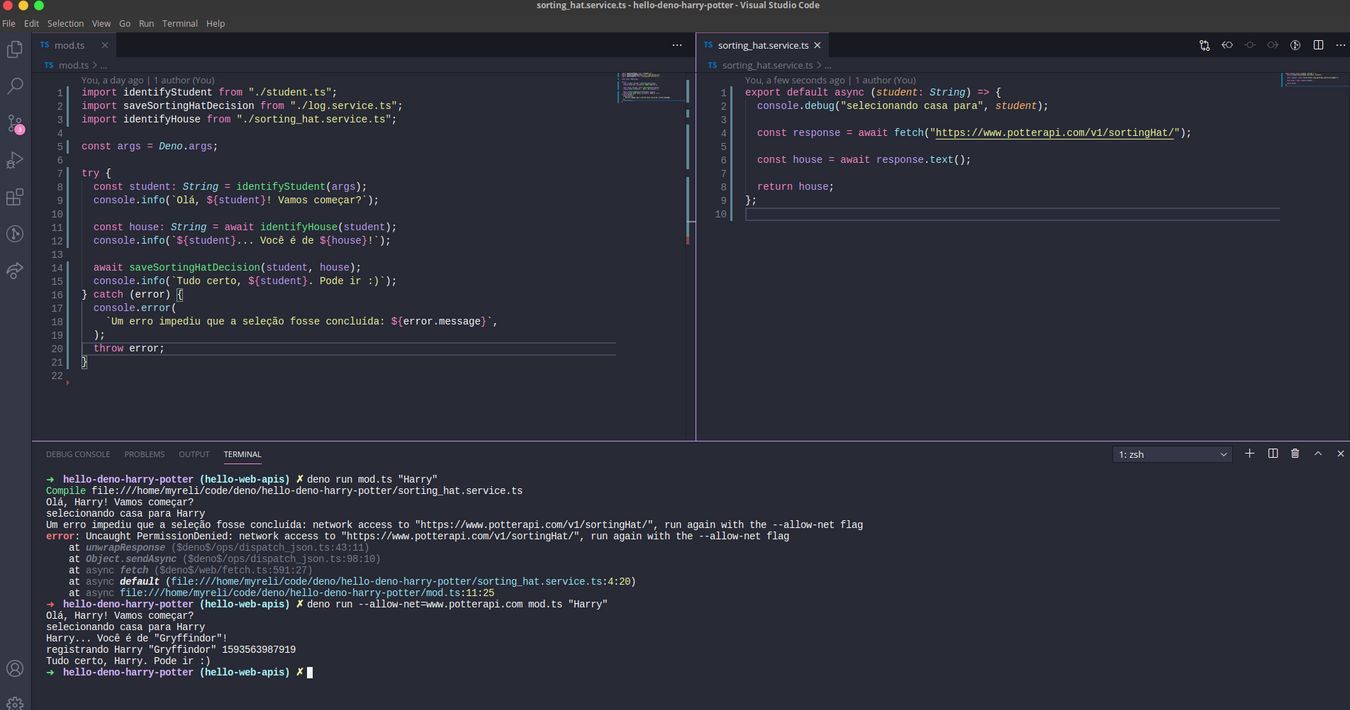Close the sorting_hat.service.ts editor tab

click(817, 45)
